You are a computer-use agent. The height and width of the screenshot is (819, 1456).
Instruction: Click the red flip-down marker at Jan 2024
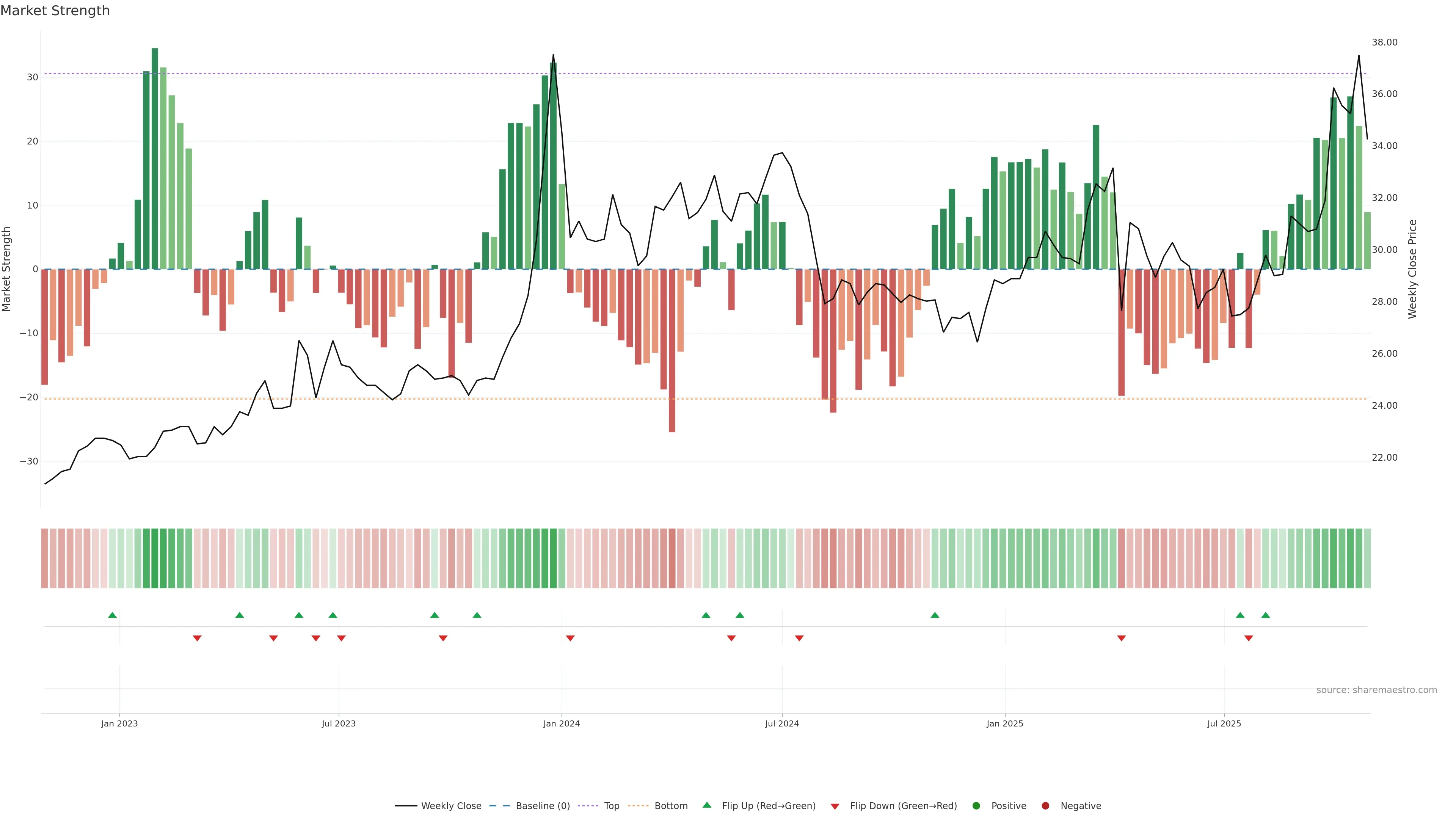click(570, 638)
